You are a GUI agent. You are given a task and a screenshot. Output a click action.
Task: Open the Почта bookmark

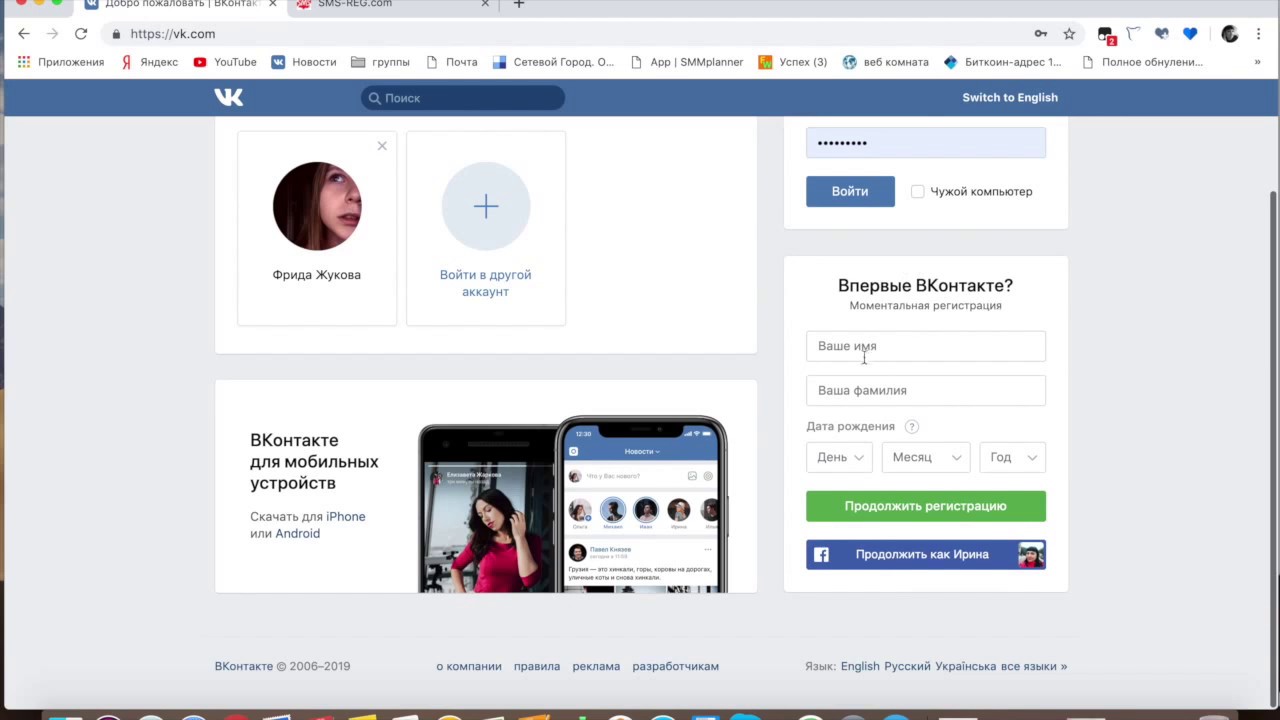pyautogui.click(x=452, y=62)
